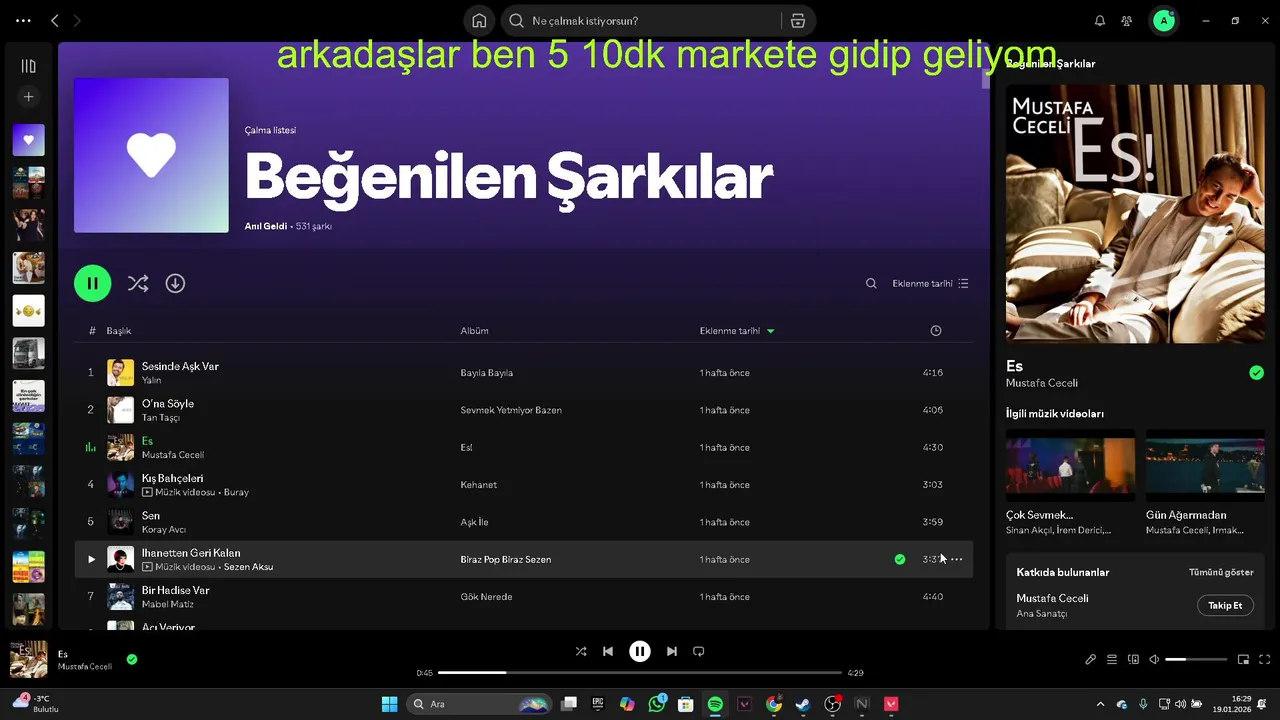Follow Mustafa Ceceli with Takip Et
This screenshot has height=720, width=1280.
(1225, 605)
